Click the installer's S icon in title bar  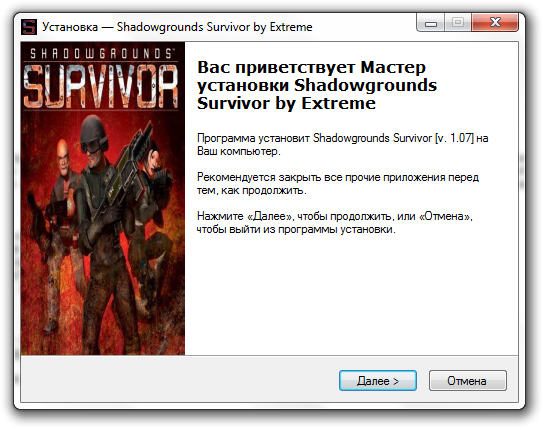29,27
